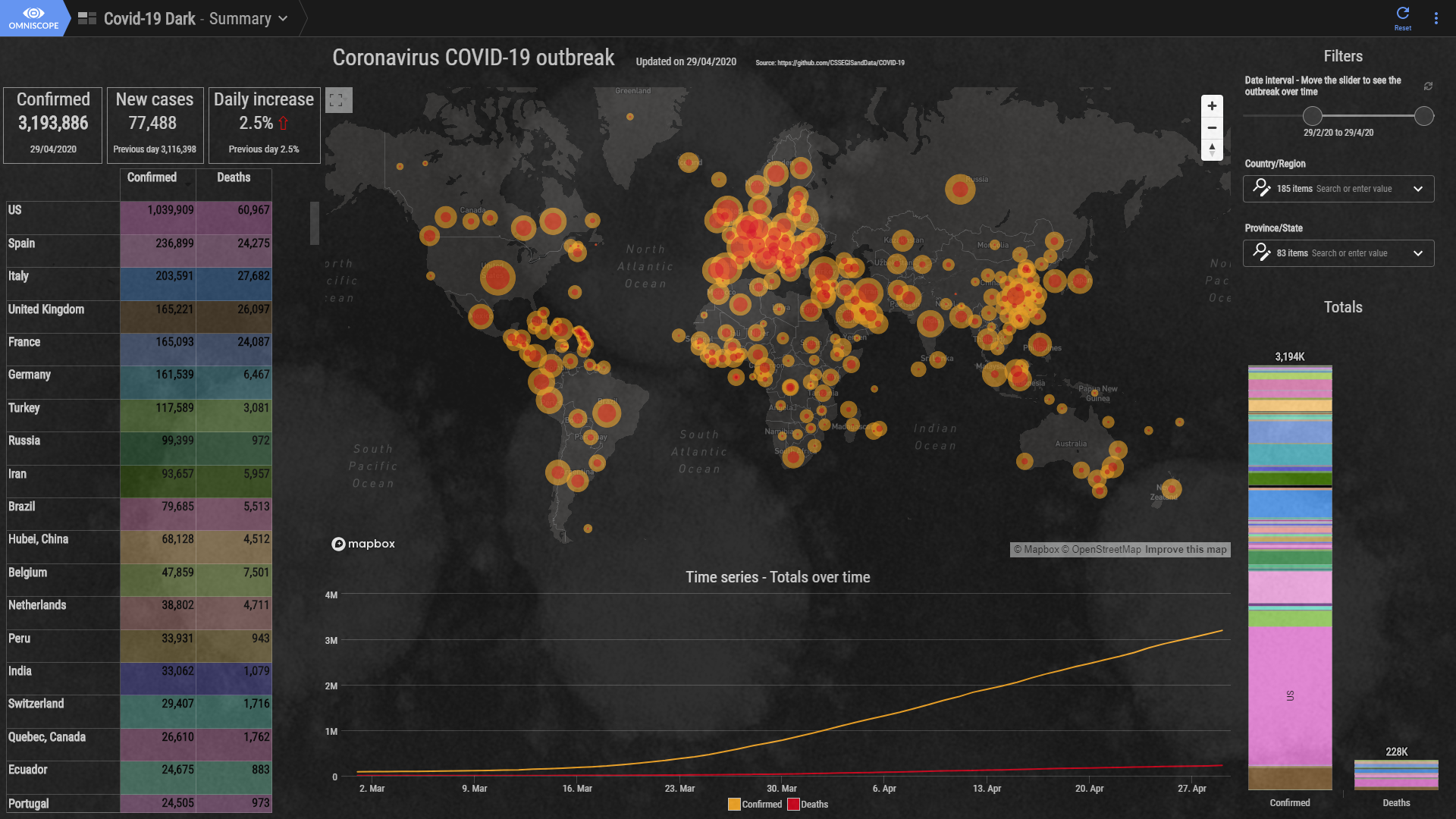
Task: Open the Improve this map link
Action: point(1185,550)
